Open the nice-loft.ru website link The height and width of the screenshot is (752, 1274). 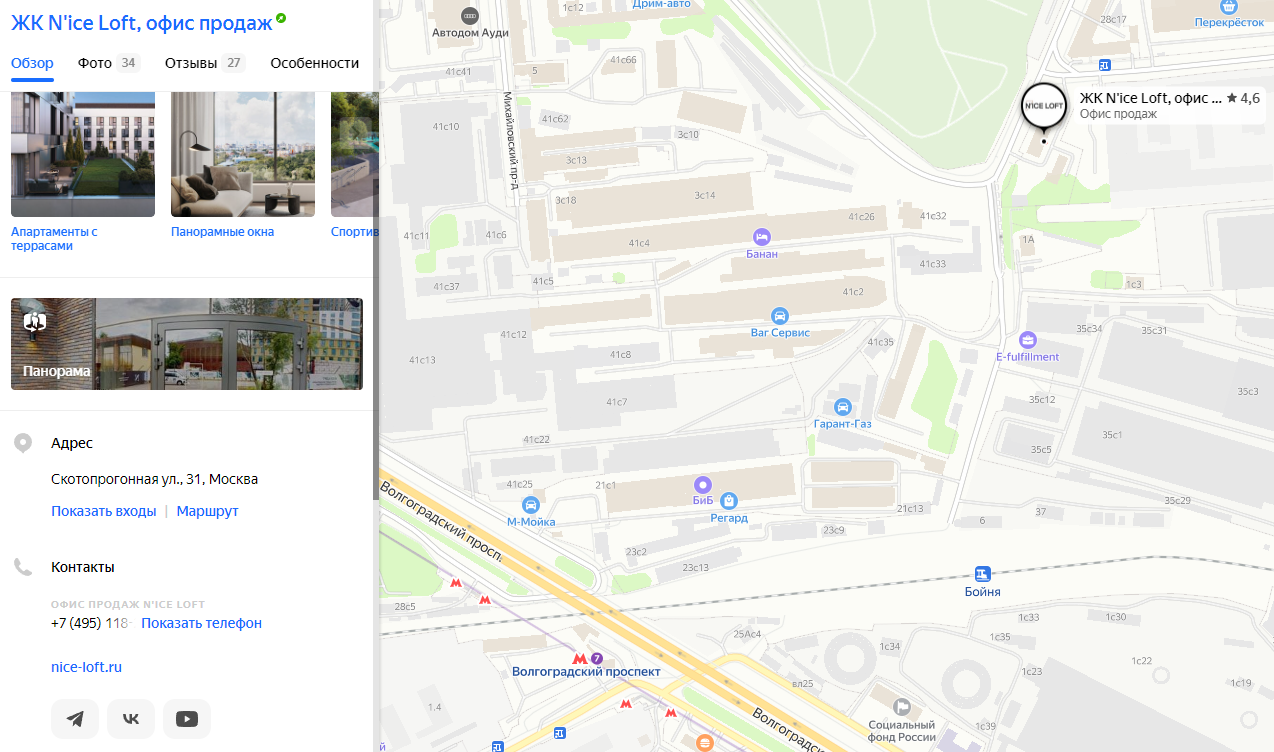86,667
